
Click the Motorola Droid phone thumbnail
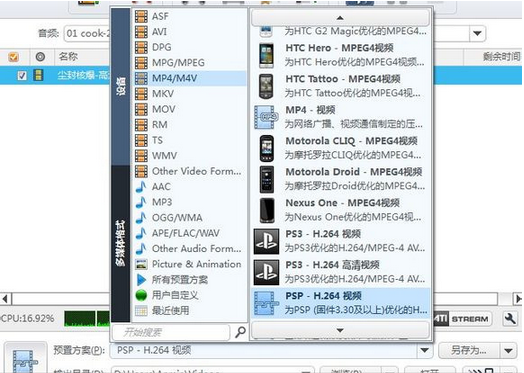pyautogui.click(x=266, y=179)
